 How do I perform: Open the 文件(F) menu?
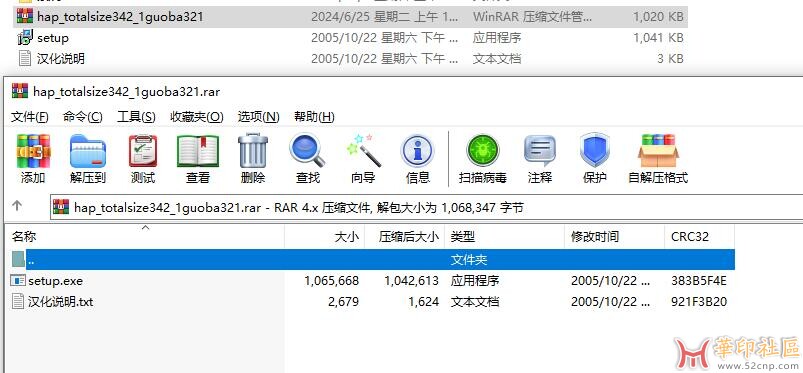[x=30, y=117]
